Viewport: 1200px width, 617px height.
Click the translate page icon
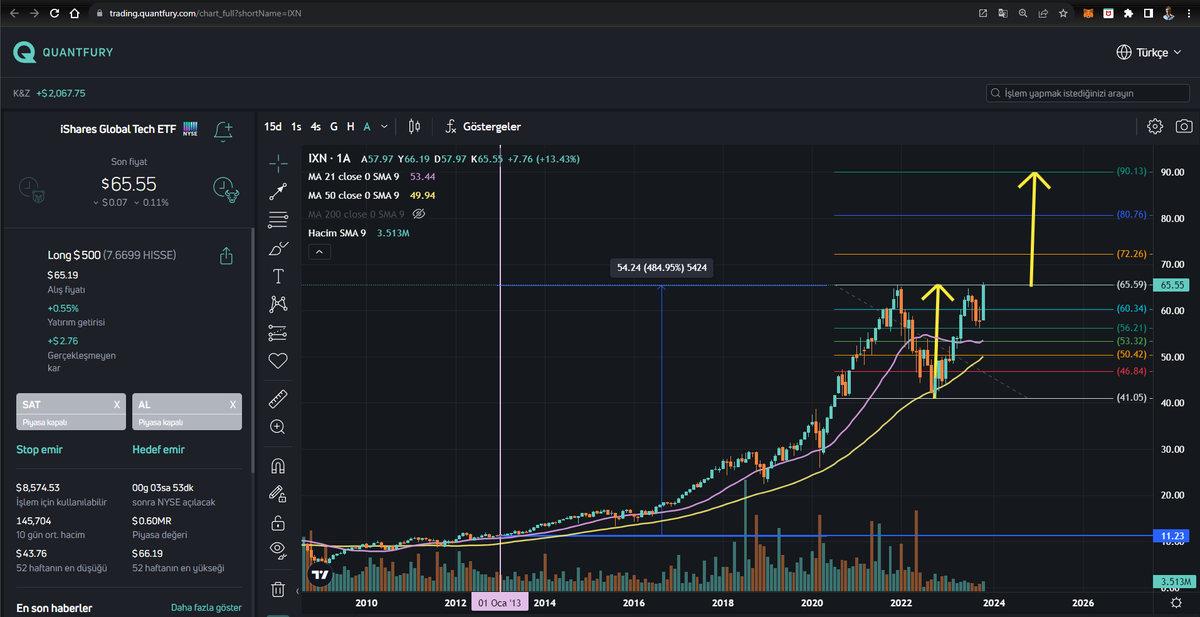pyautogui.click(x=1003, y=13)
